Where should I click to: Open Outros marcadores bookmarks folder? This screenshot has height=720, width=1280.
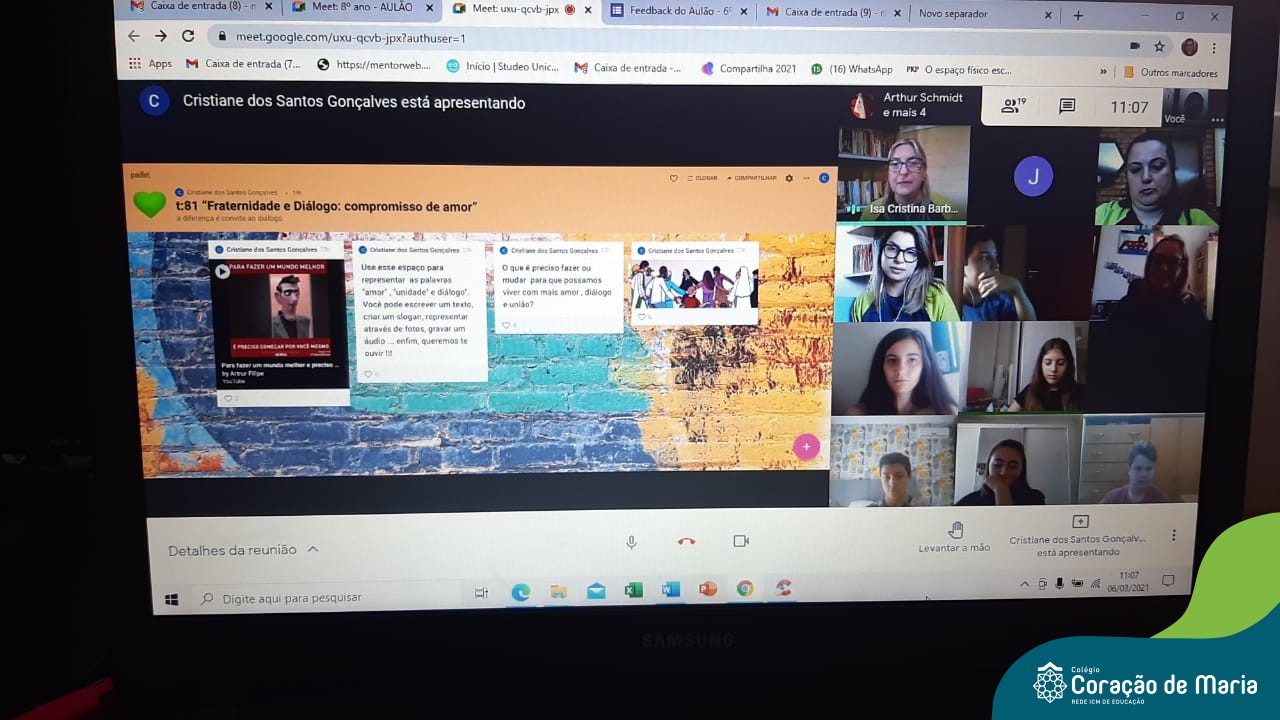point(1170,72)
